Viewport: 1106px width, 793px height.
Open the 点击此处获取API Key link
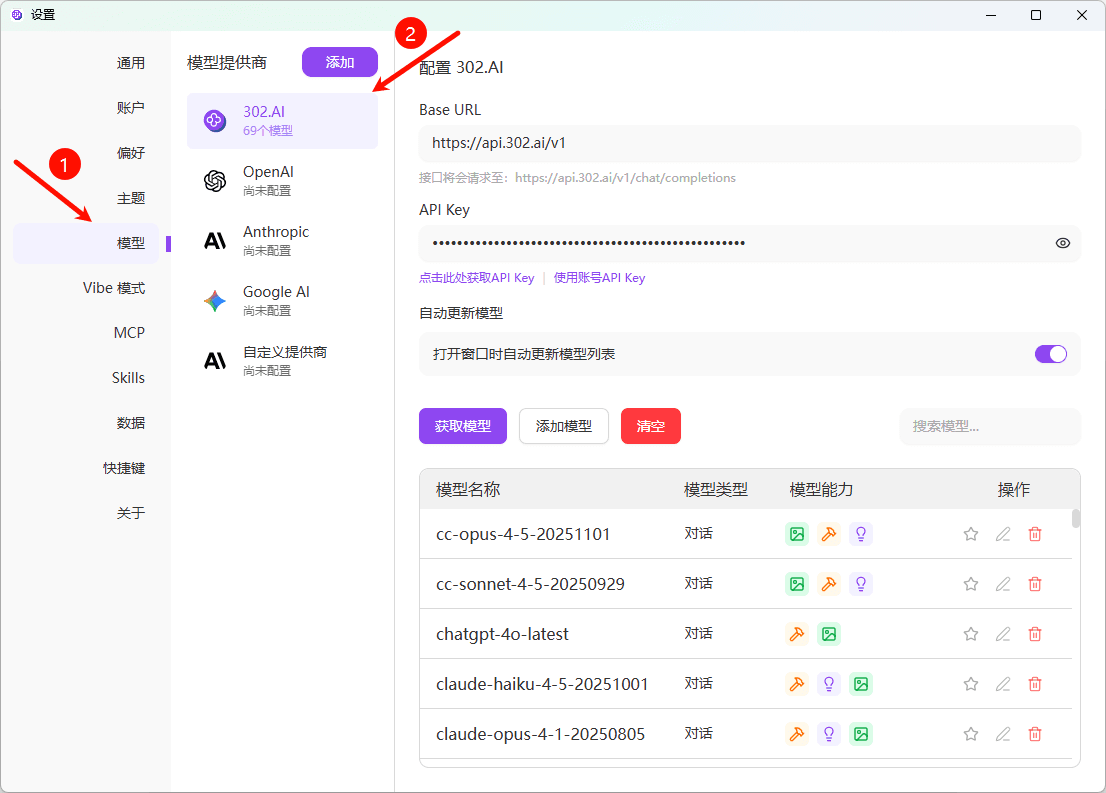pos(477,278)
